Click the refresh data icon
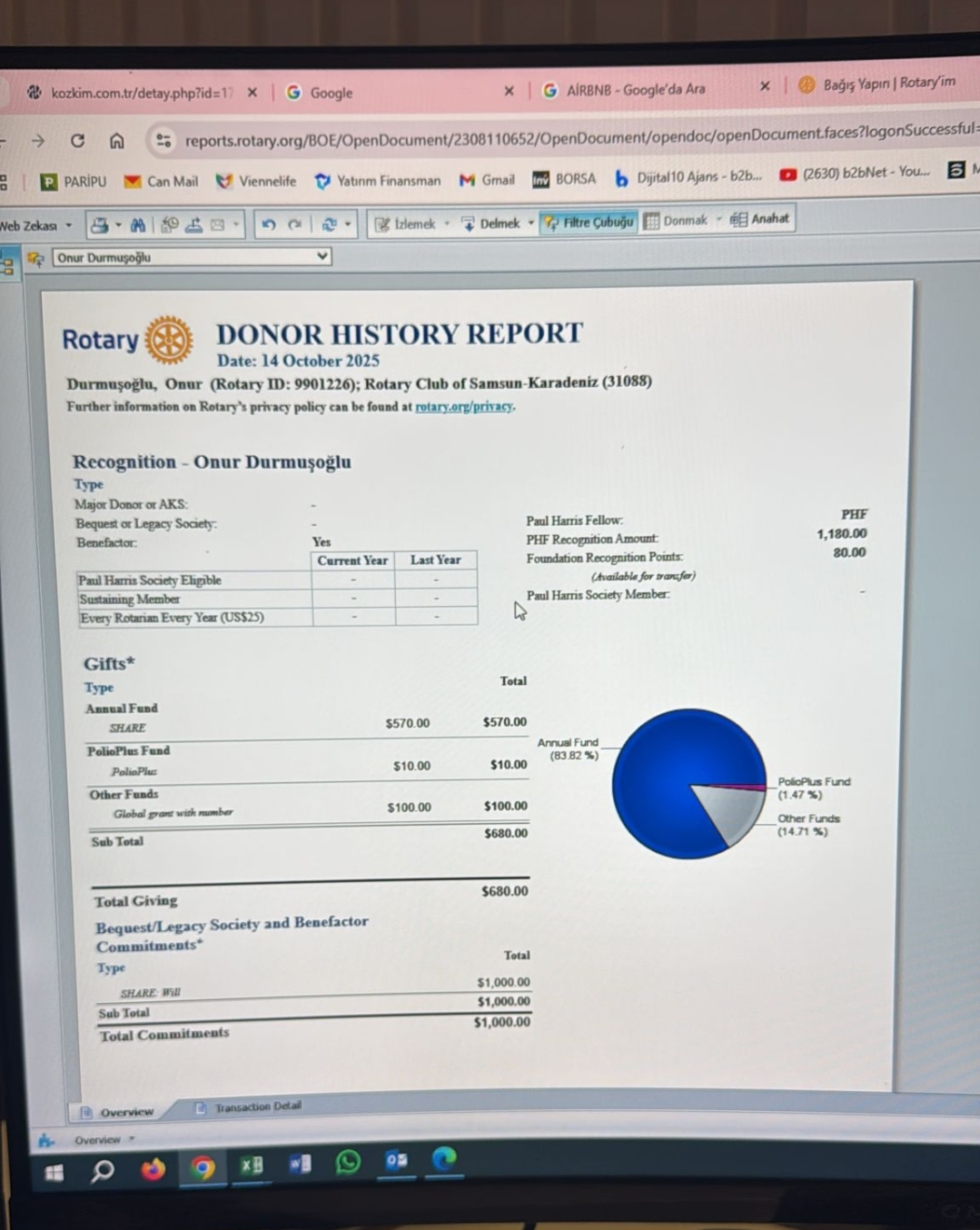 [x=329, y=223]
